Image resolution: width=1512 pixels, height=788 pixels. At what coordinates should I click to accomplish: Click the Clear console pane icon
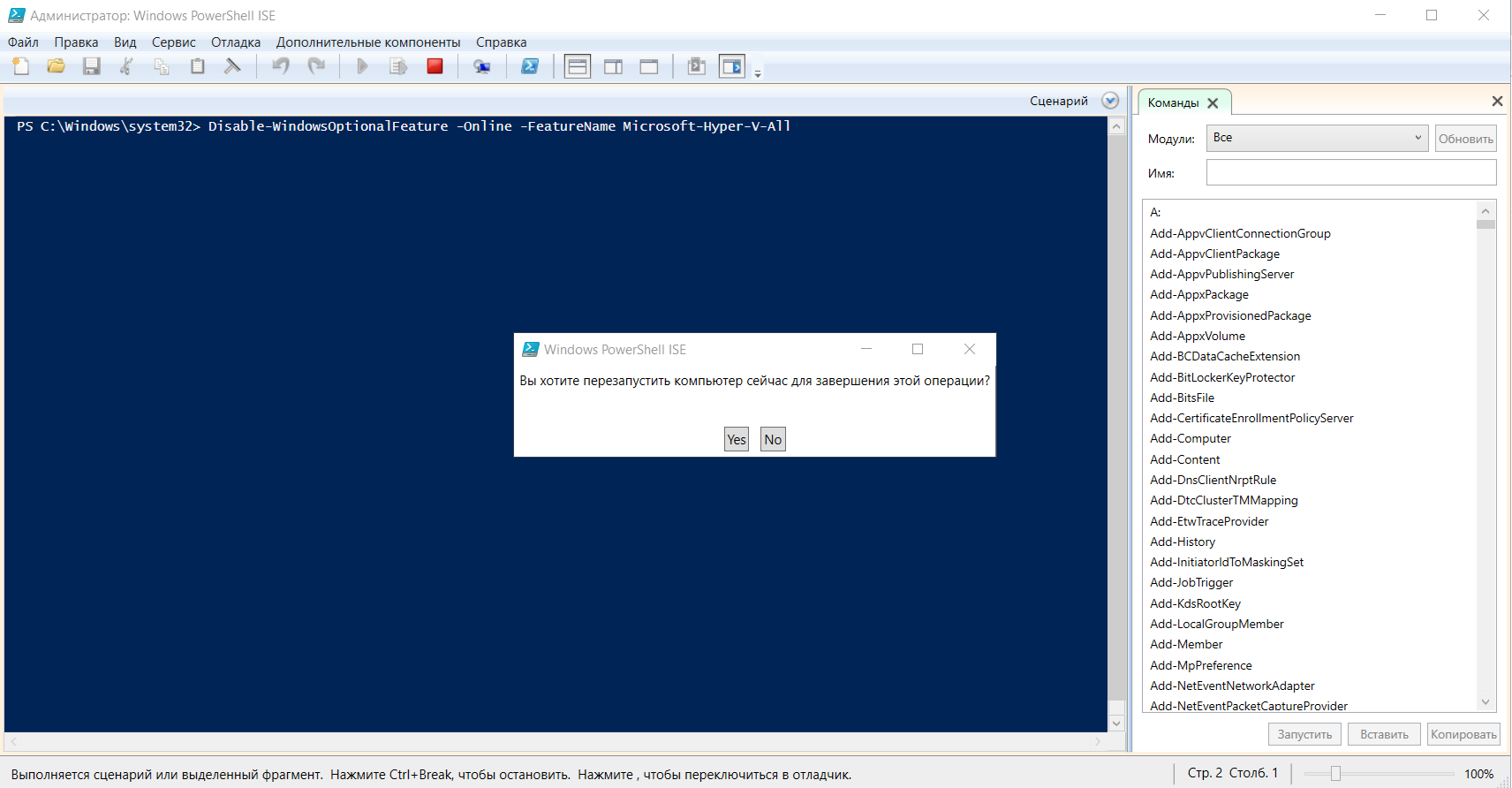232,66
